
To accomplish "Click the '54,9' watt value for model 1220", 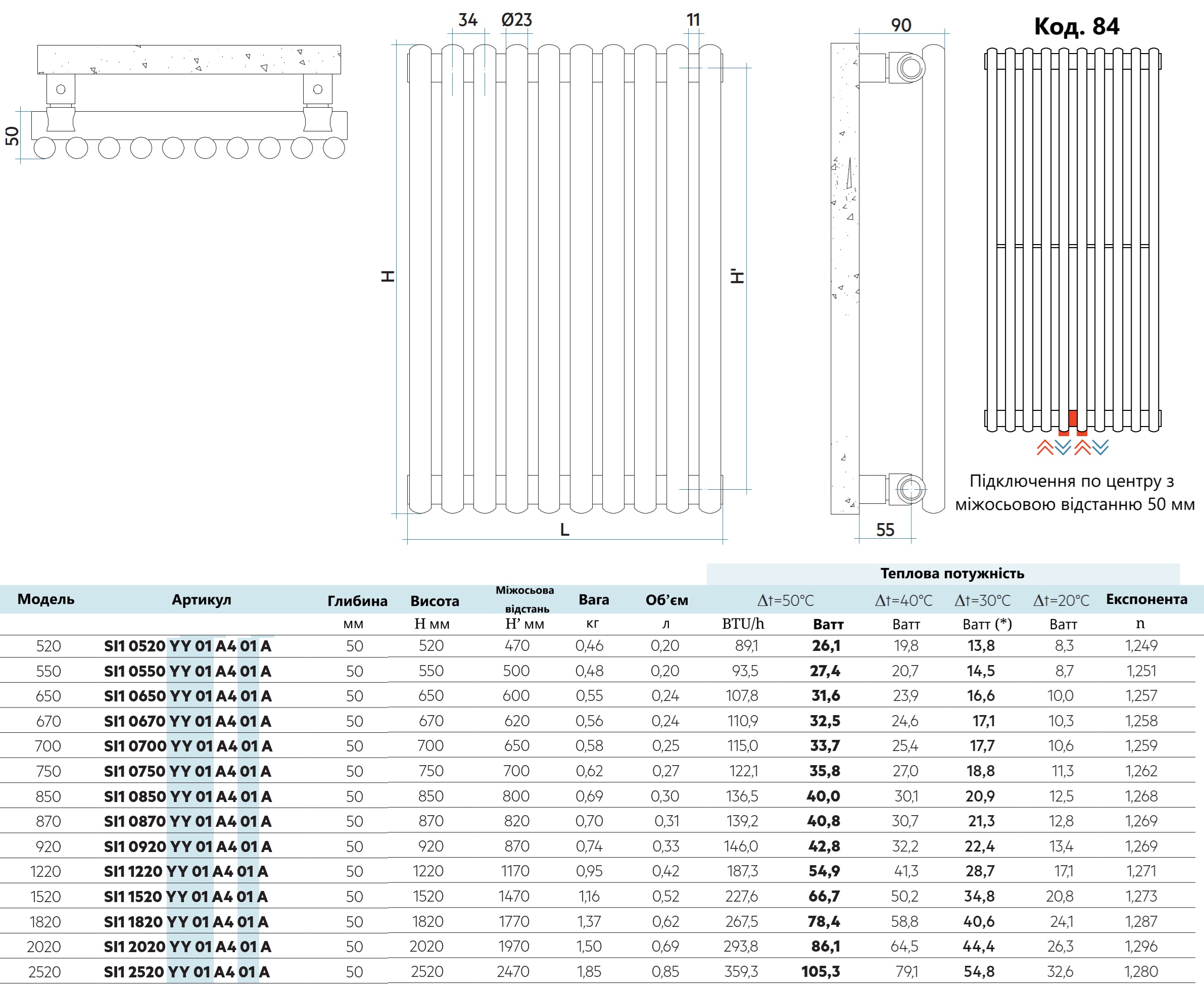I will coord(824,871).
